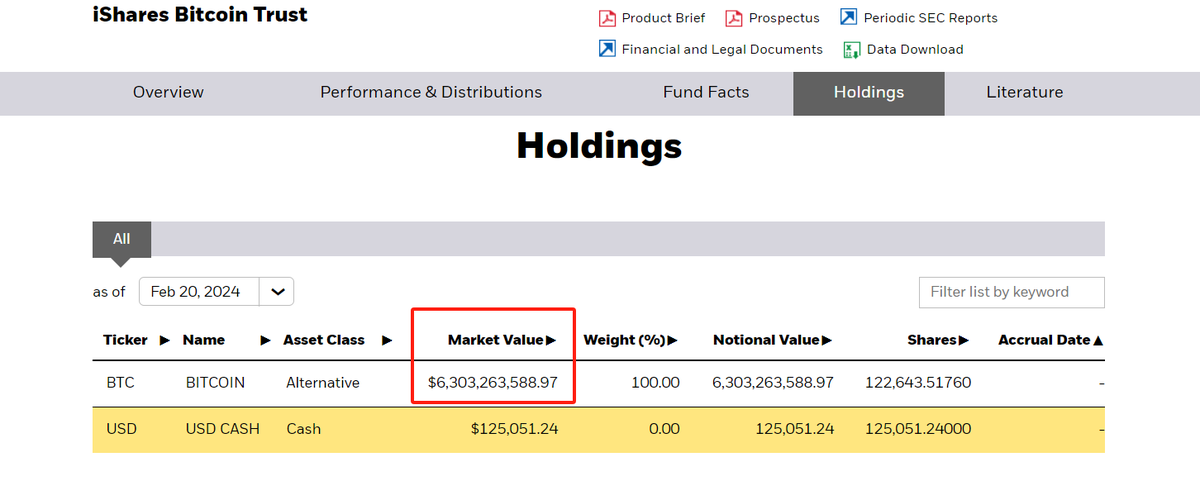Click notional value 125,051.24
This screenshot has height=481, width=1200.
[793, 429]
